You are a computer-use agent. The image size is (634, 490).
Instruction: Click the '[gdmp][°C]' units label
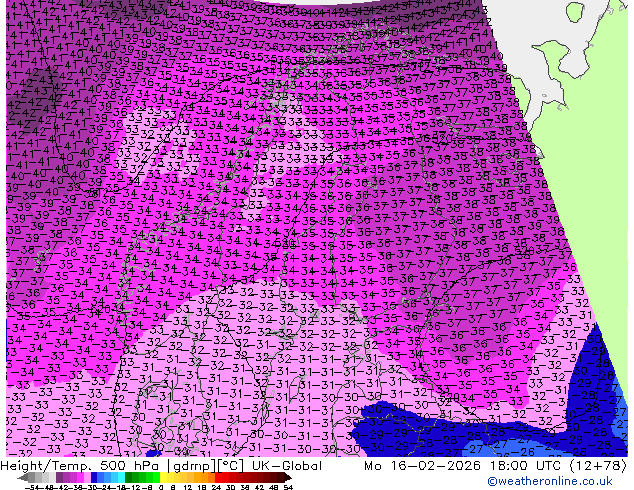[205, 466]
